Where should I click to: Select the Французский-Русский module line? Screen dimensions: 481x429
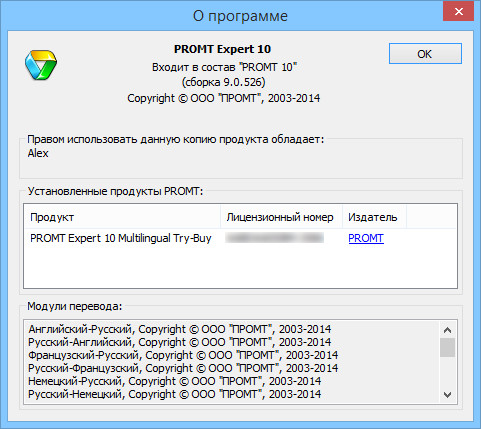pos(183,355)
